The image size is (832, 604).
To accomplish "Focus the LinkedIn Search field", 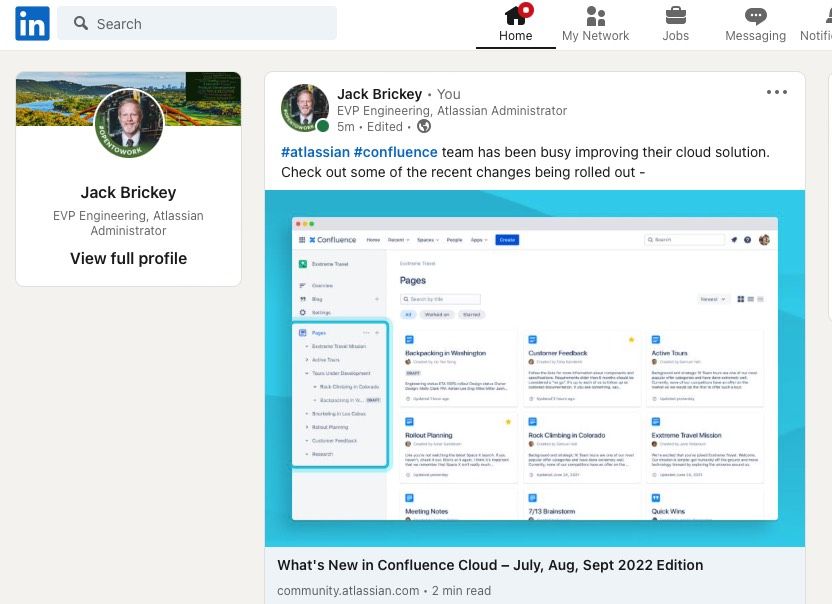I will (197, 23).
